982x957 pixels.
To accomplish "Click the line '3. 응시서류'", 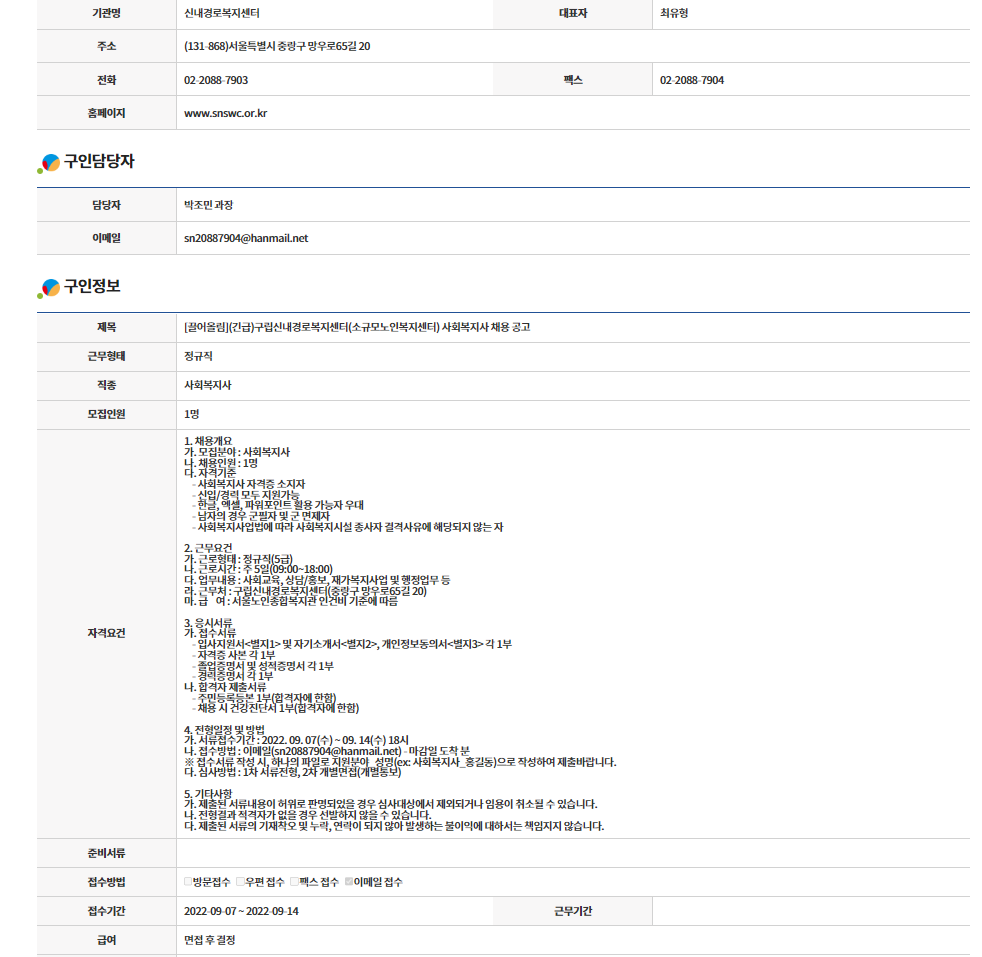I will pos(208,623).
